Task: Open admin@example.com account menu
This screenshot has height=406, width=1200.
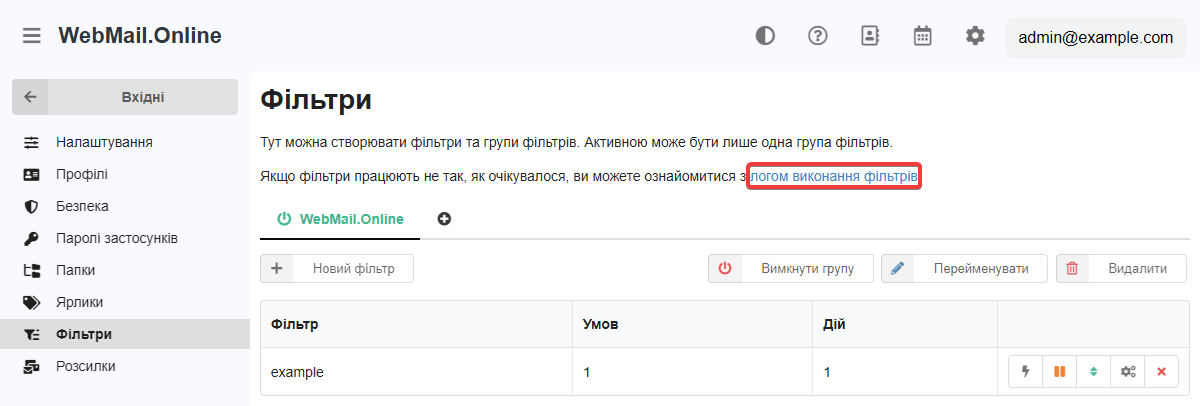Action: click(1095, 37)
